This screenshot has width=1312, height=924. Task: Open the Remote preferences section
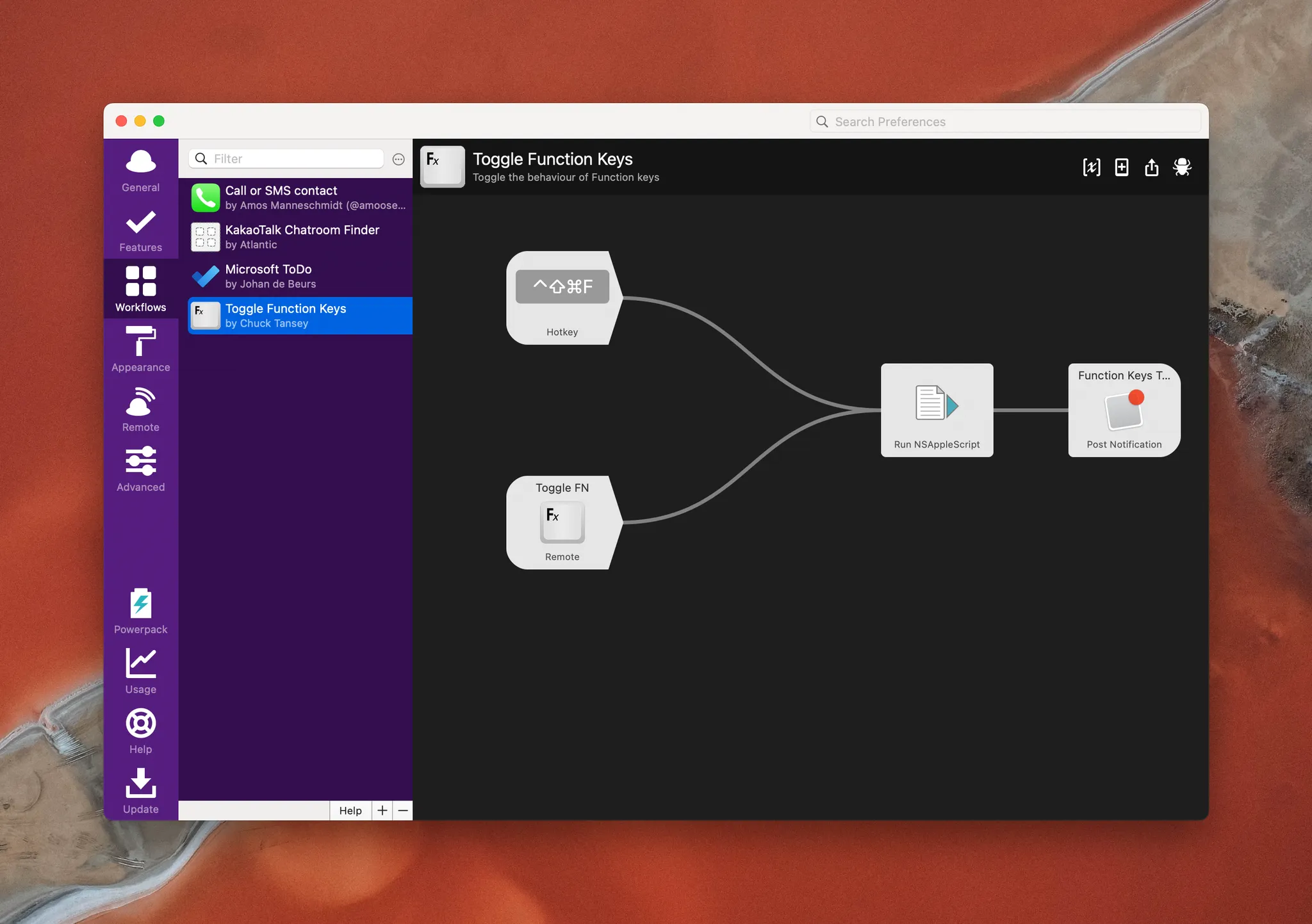tap(141, 409)
